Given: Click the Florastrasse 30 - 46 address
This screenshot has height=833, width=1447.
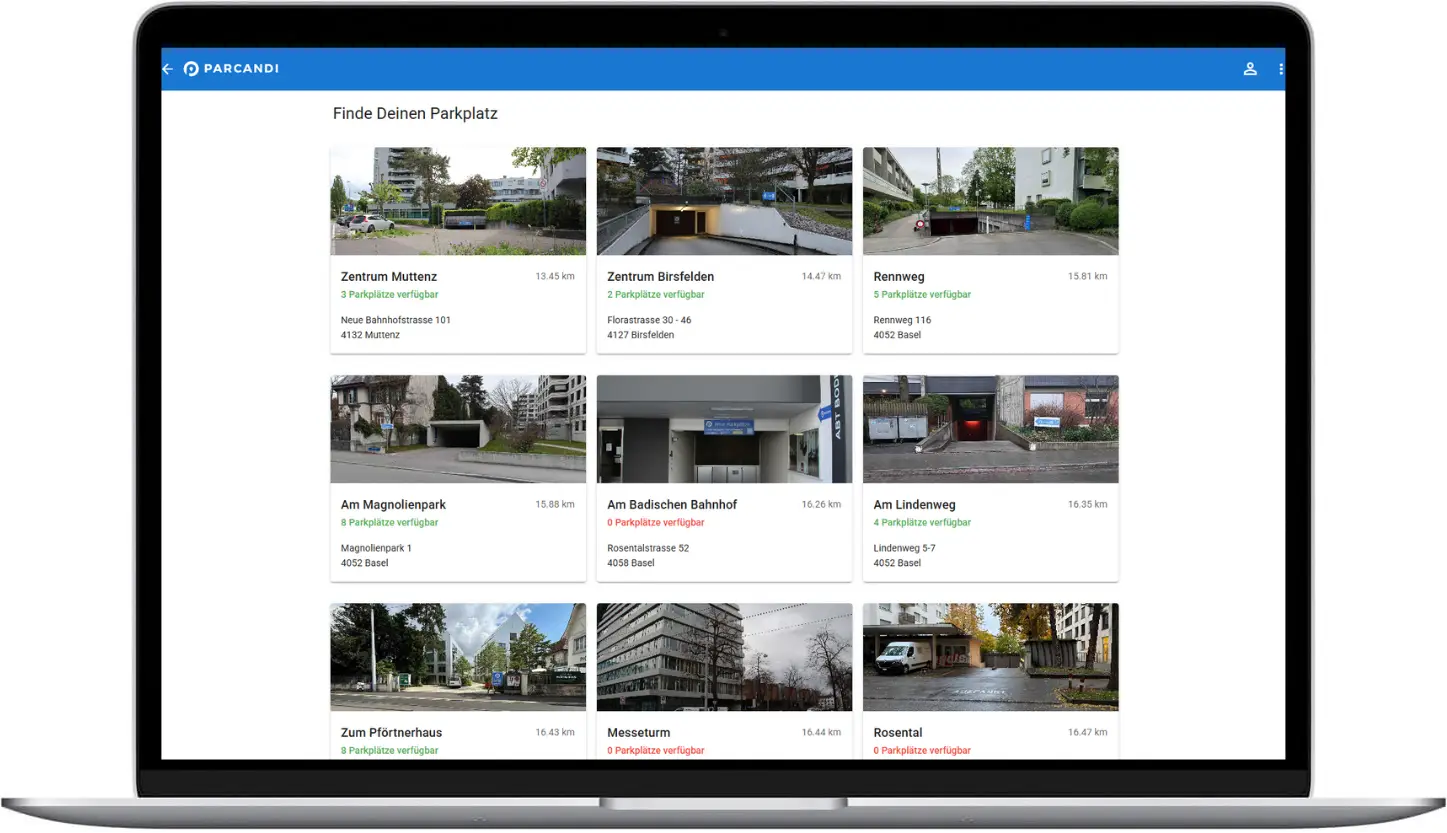Looking at the screenshot, I should [649, 320].
